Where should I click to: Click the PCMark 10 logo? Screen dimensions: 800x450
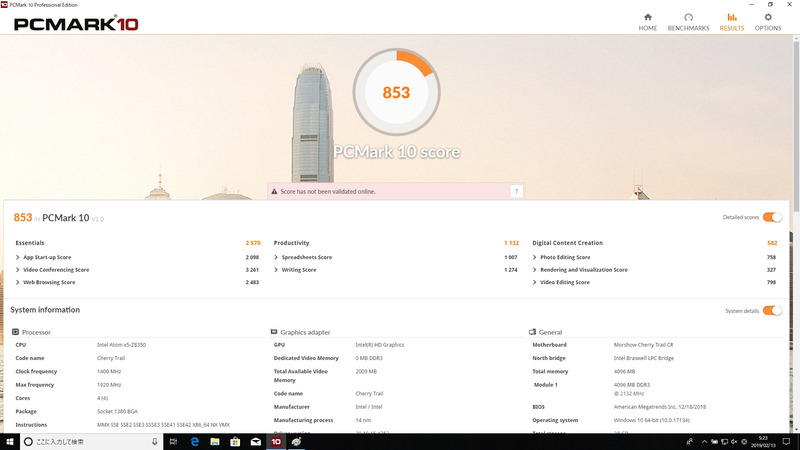tap(76, 23)
